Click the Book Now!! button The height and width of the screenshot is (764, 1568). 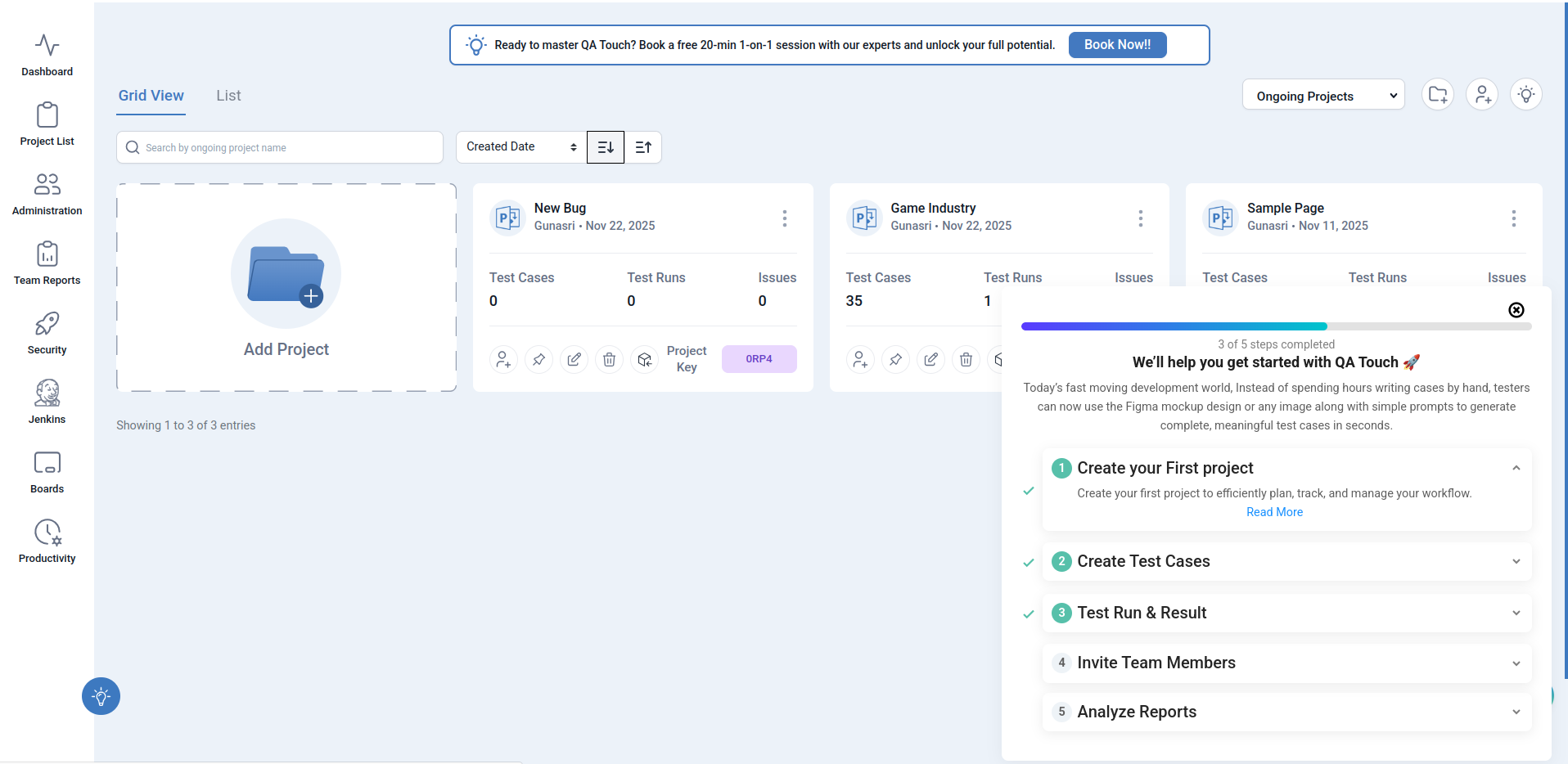(x=1116, y=45)
